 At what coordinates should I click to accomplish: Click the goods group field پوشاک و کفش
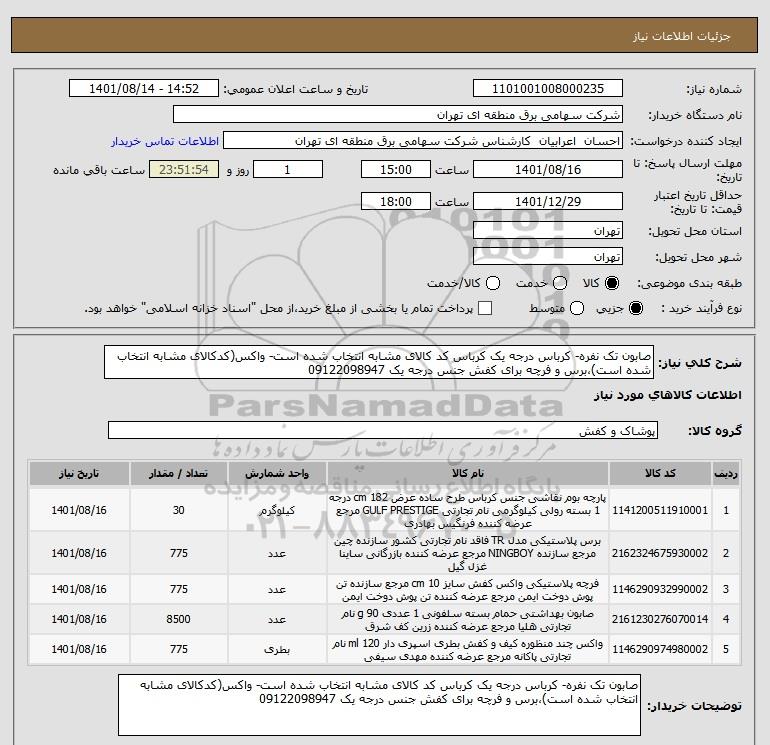(383, 430)
